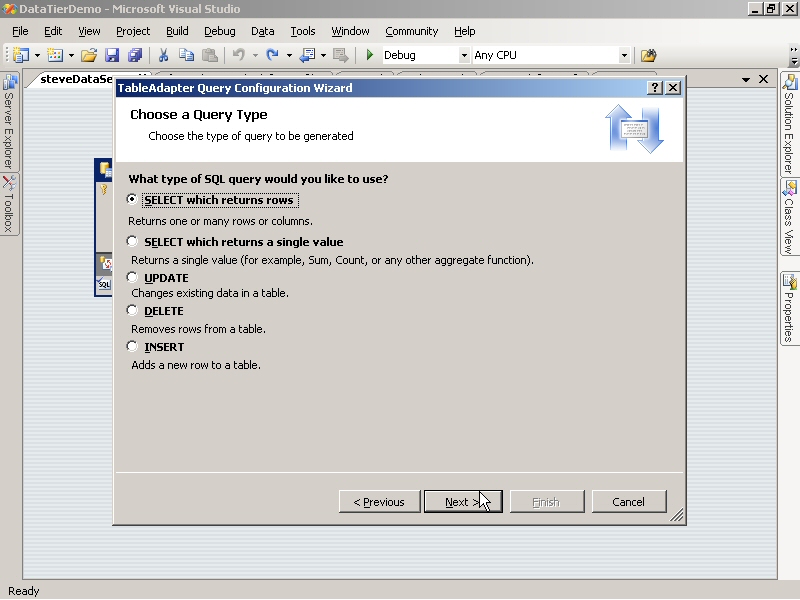Open the Properties side tab
This screenshot has width=800, height=600.
pos(789,308)
